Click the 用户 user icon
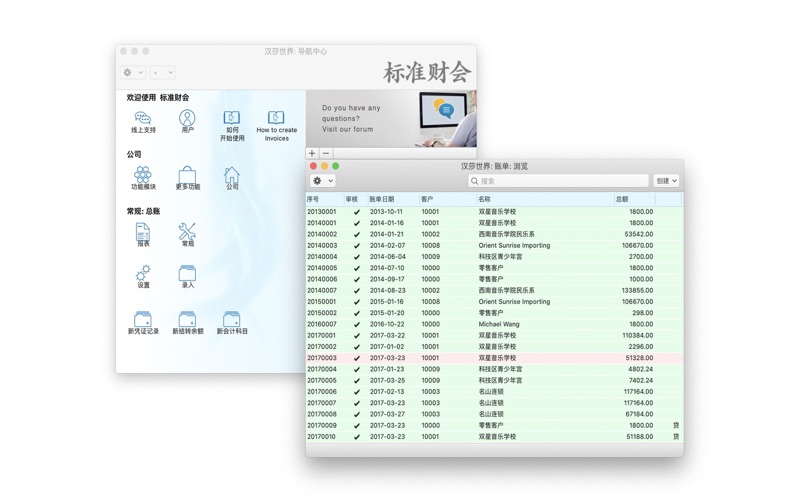 click(187, 119)
